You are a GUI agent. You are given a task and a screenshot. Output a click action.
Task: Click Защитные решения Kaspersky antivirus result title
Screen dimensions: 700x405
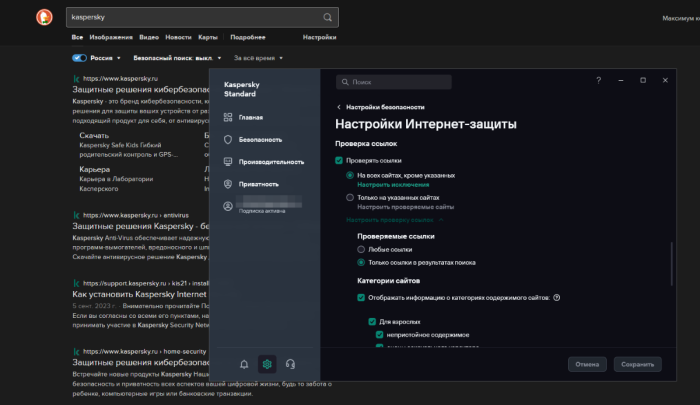click(x=140, y=226)
